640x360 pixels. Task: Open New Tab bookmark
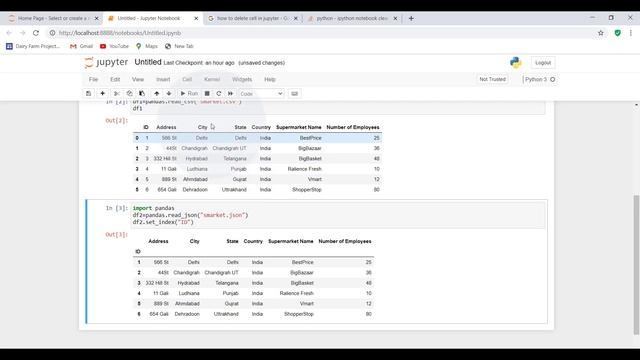[179, 46]
